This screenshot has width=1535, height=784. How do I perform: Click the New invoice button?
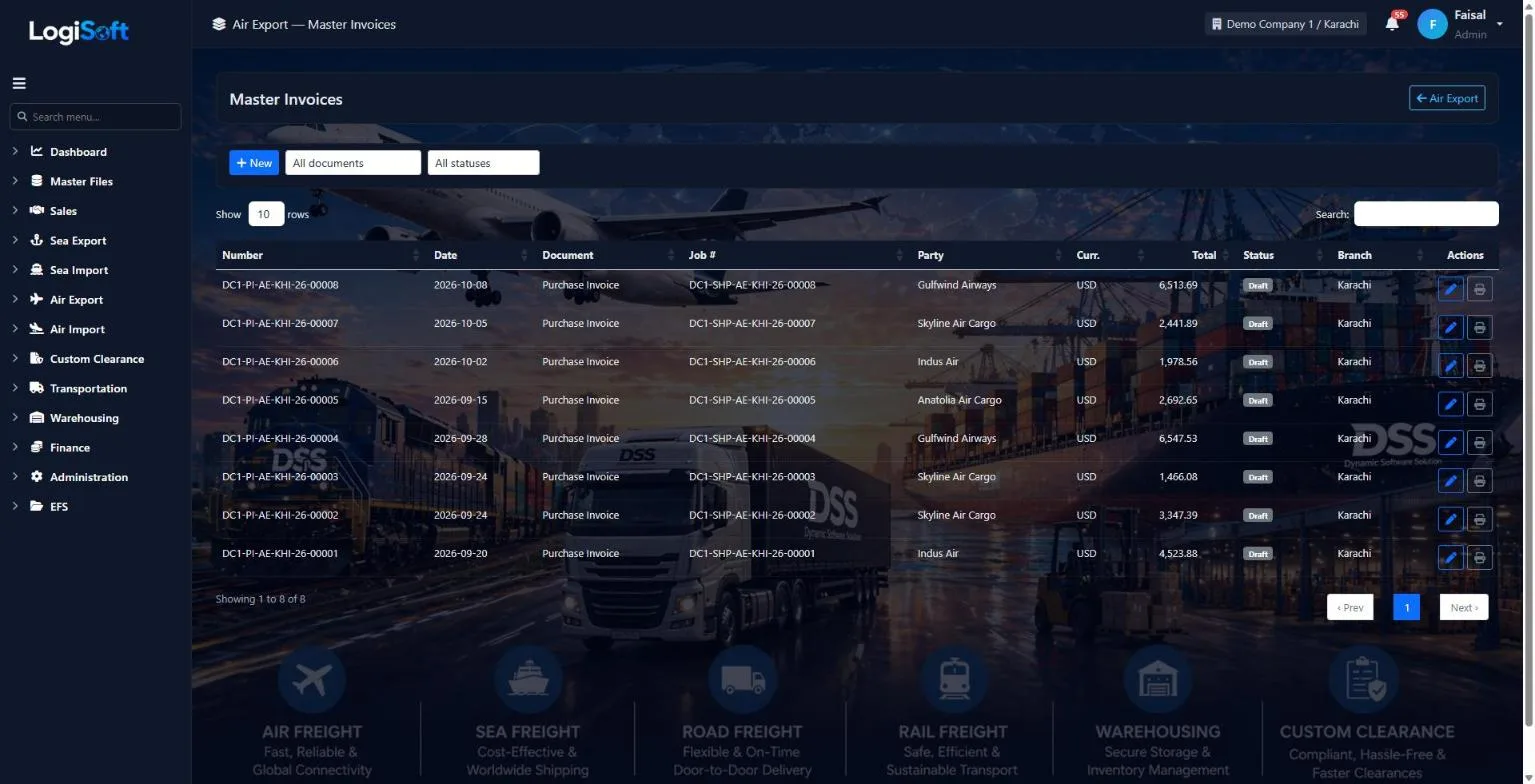254,163
